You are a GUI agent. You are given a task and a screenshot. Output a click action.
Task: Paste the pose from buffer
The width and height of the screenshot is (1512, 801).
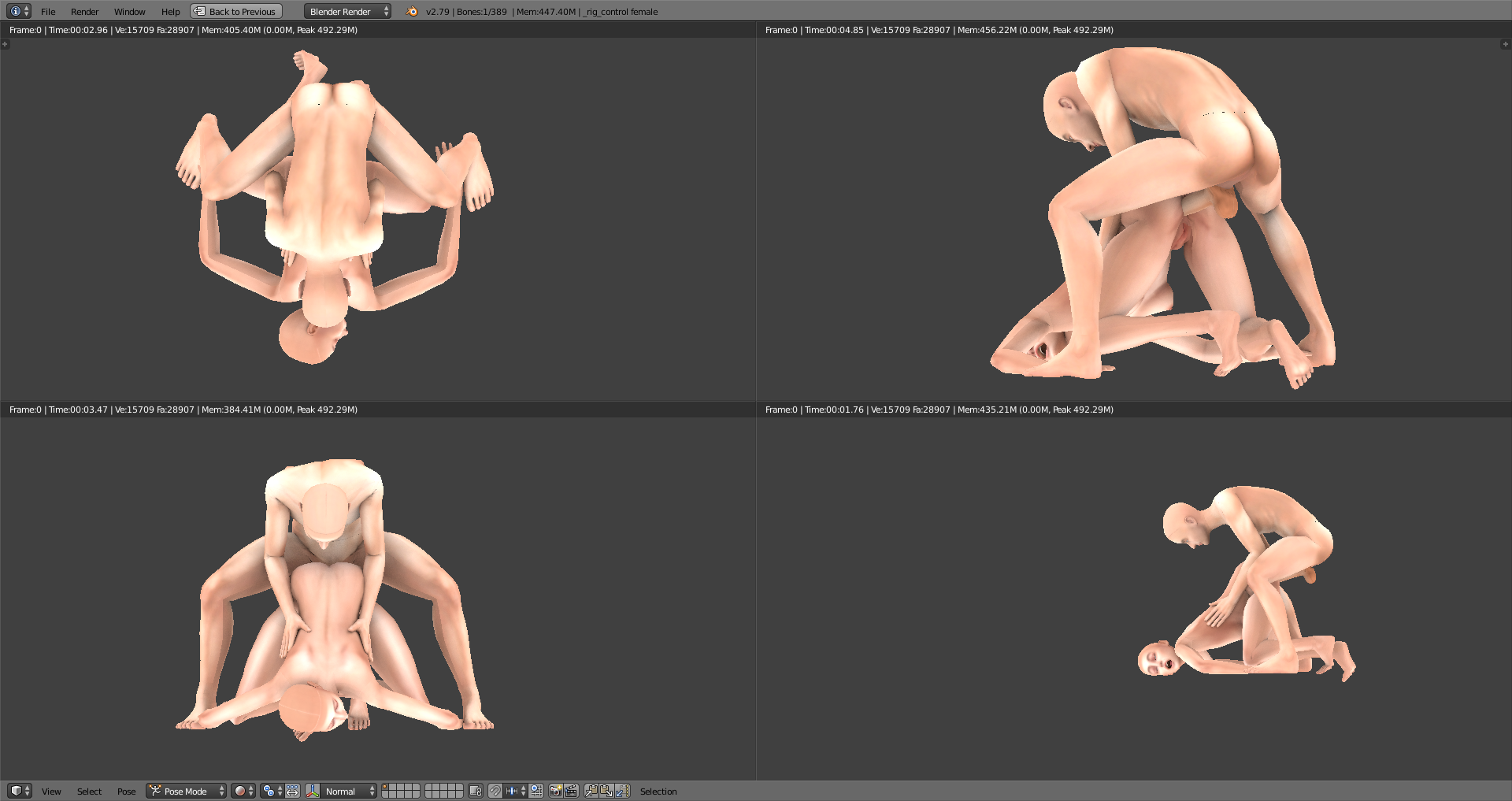(606, 791)
